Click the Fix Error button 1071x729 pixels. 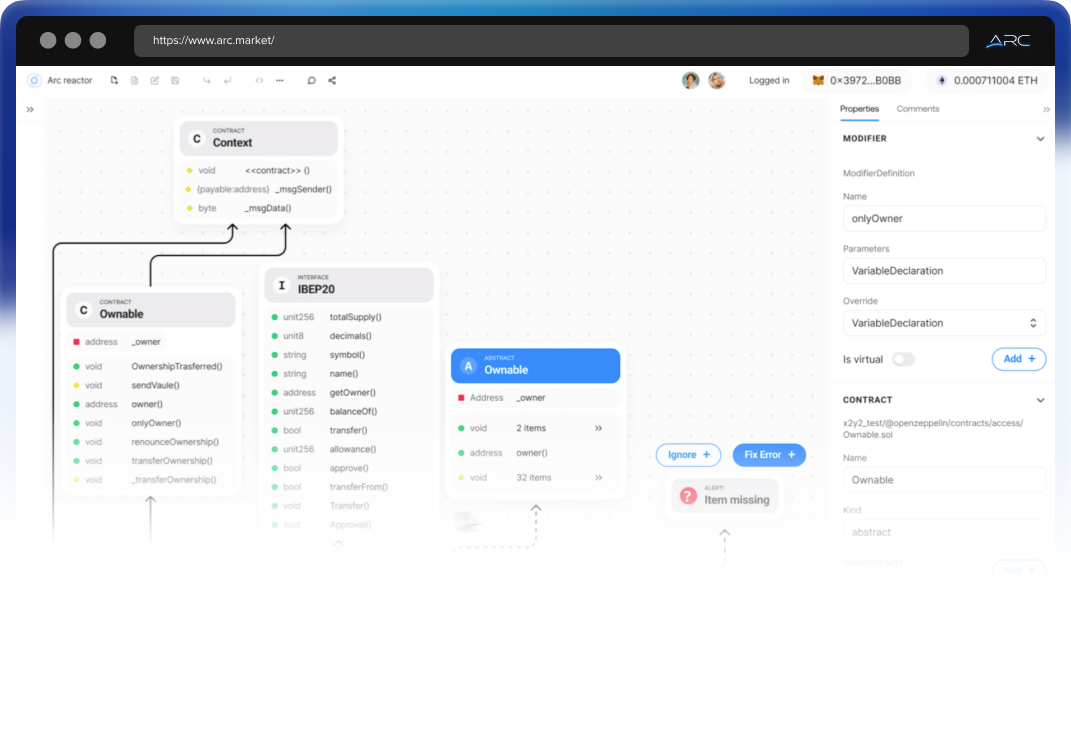tap(769, 455)
